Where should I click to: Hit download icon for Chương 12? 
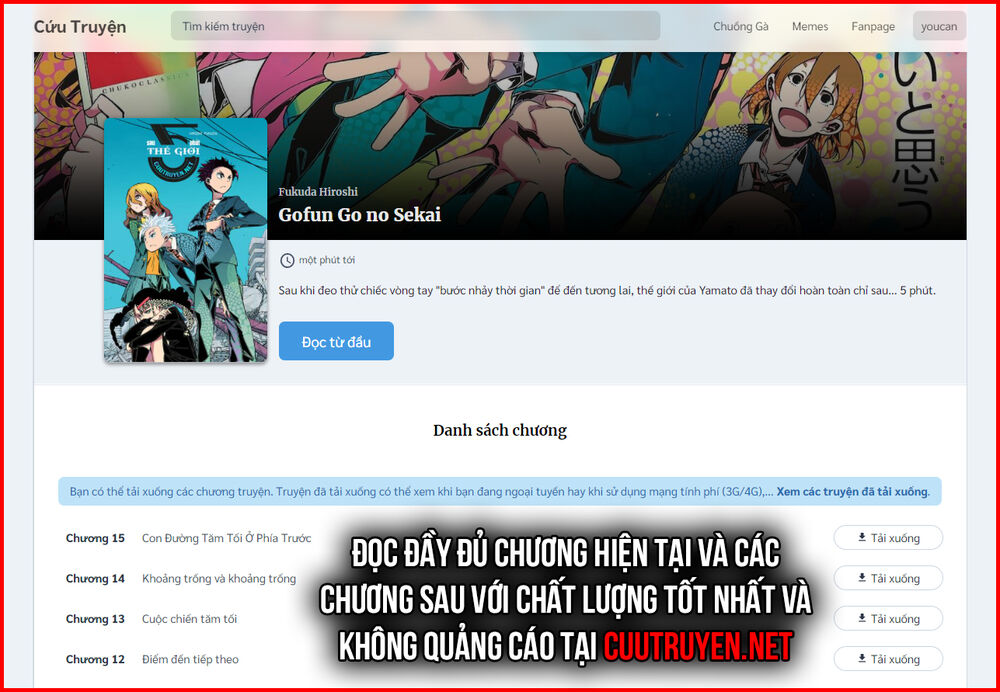(x=862, y=659)
